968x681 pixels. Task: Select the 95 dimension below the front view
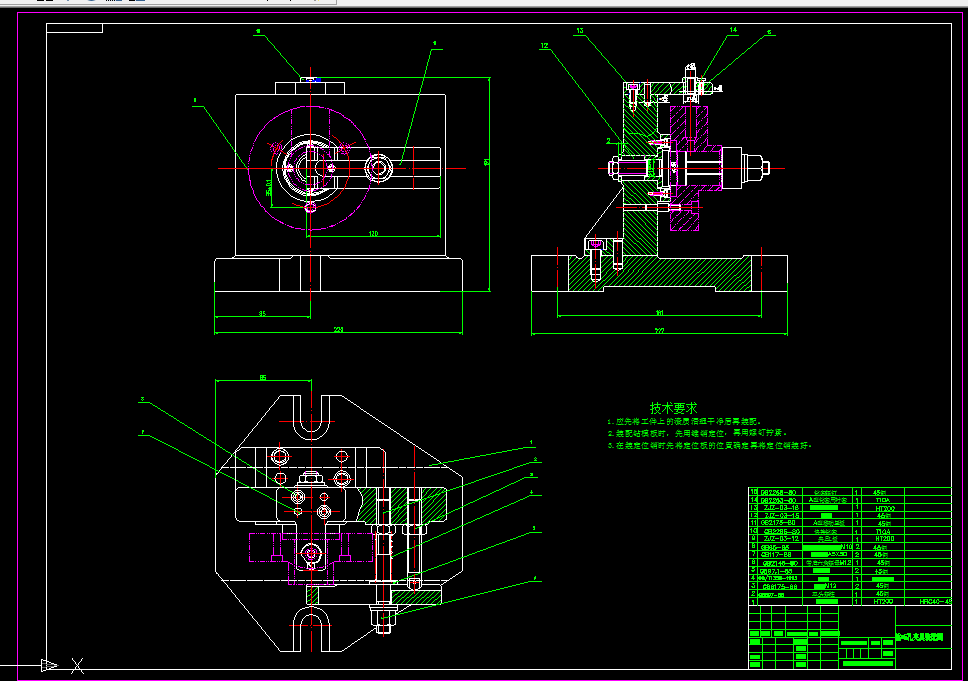[262, 314]
